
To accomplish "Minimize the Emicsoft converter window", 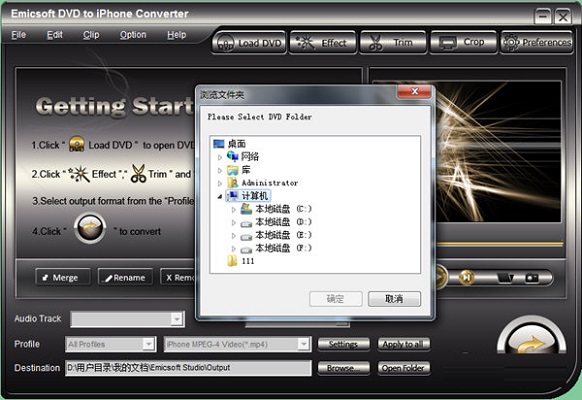I will pyautogui.click(x=543, y=17).
